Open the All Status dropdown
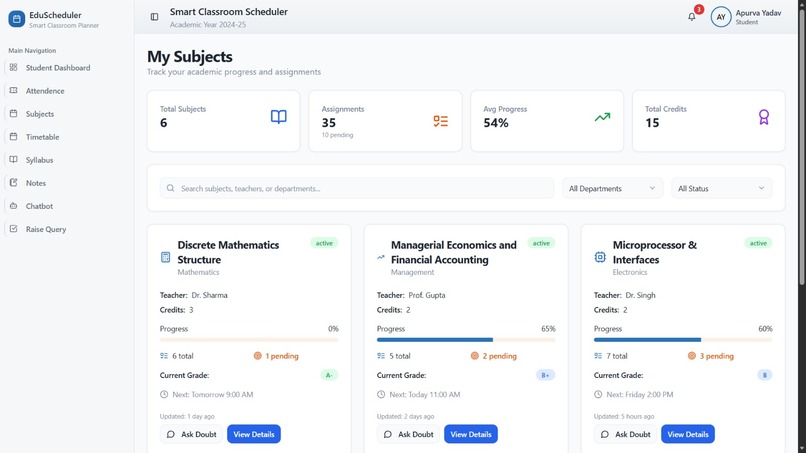 (x=721, y=188)
